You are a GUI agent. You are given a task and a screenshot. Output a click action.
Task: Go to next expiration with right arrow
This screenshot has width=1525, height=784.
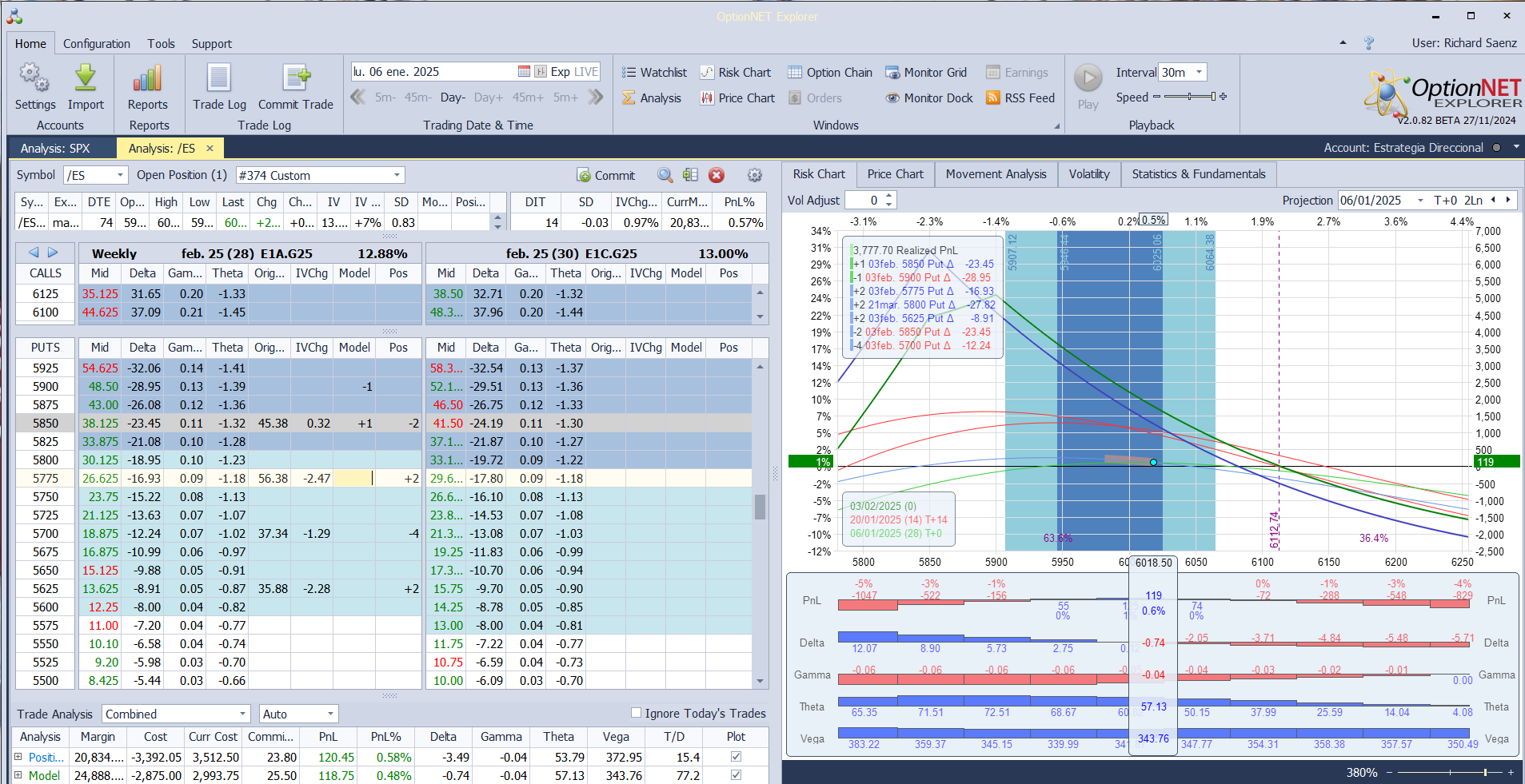click(53, 253)
